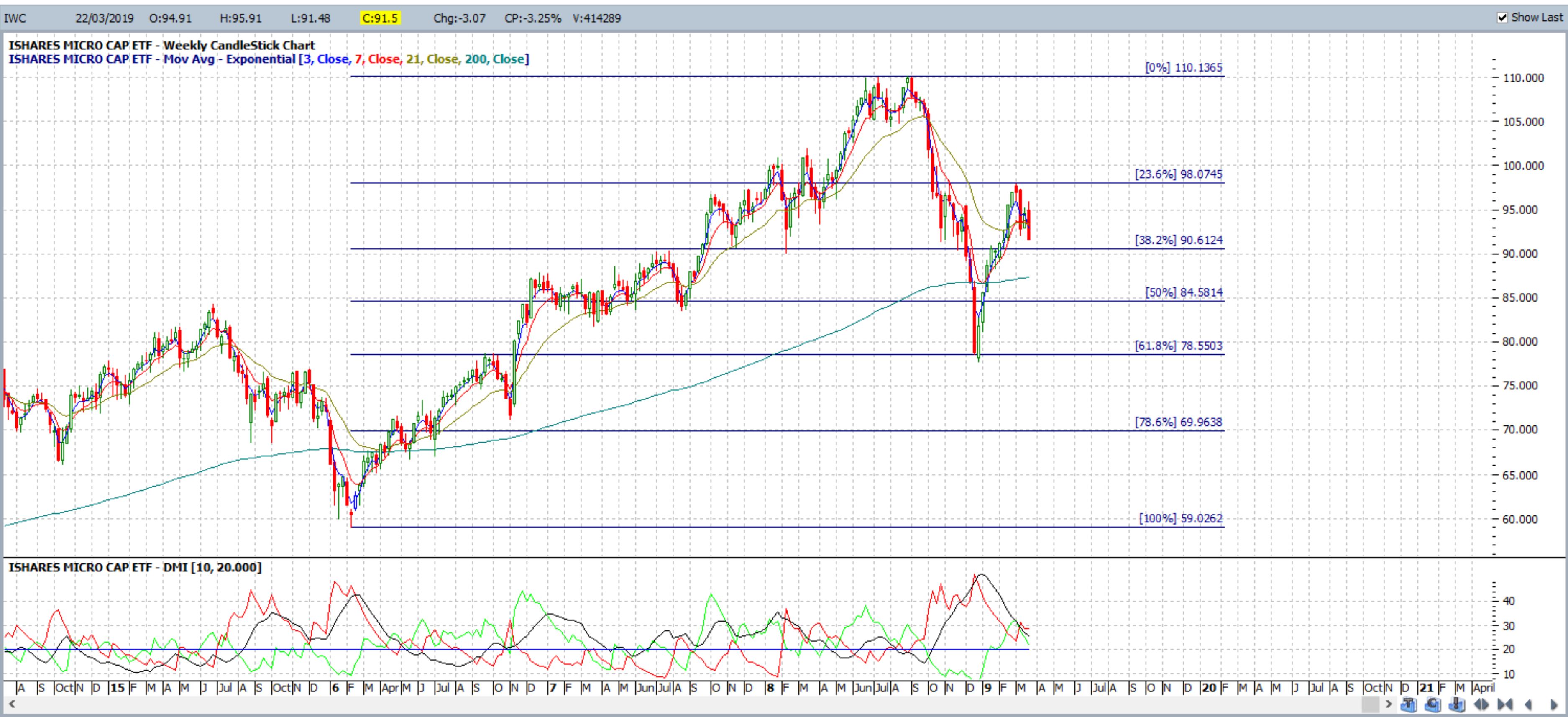
Task: Click the low value L:91.48
Action: click(x=310, y=18)
